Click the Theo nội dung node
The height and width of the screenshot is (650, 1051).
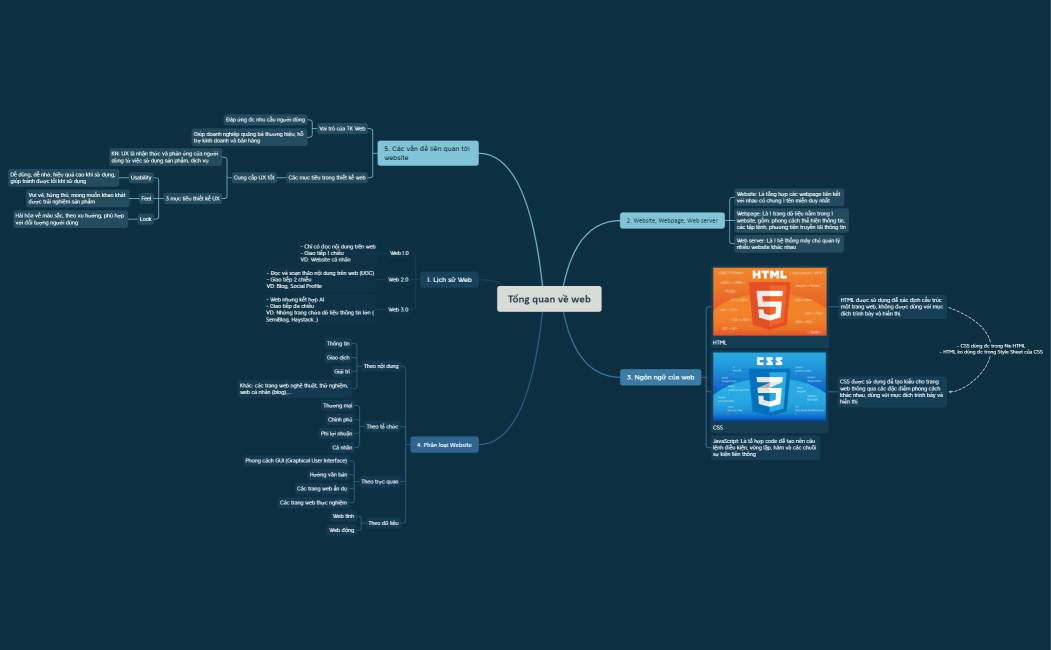(x=383, y=366)
